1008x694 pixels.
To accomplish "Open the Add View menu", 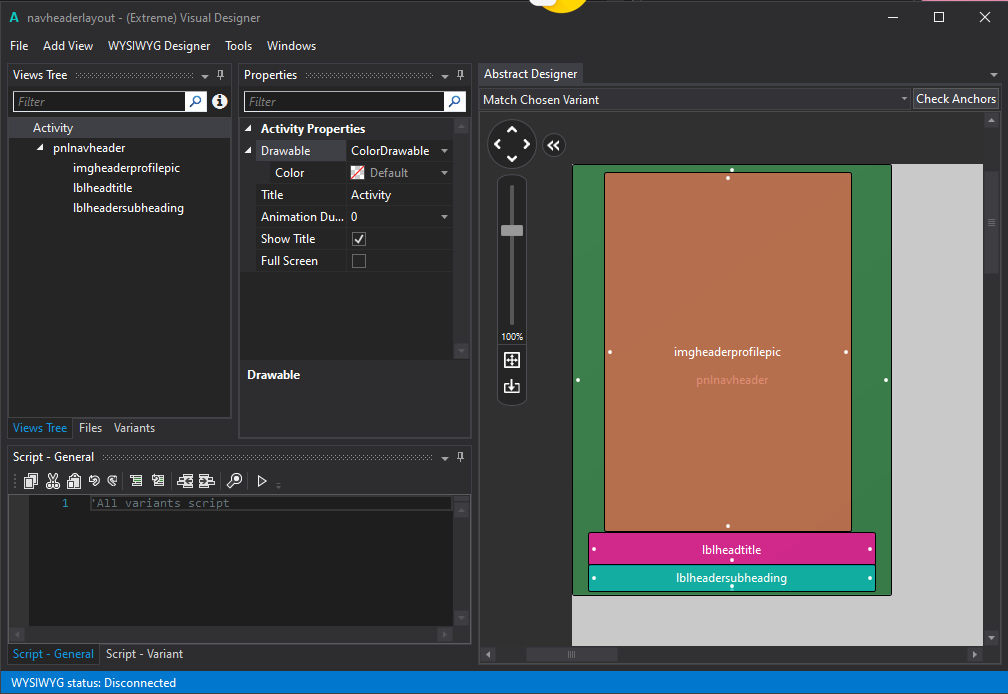I will click(x=68, y=46).
